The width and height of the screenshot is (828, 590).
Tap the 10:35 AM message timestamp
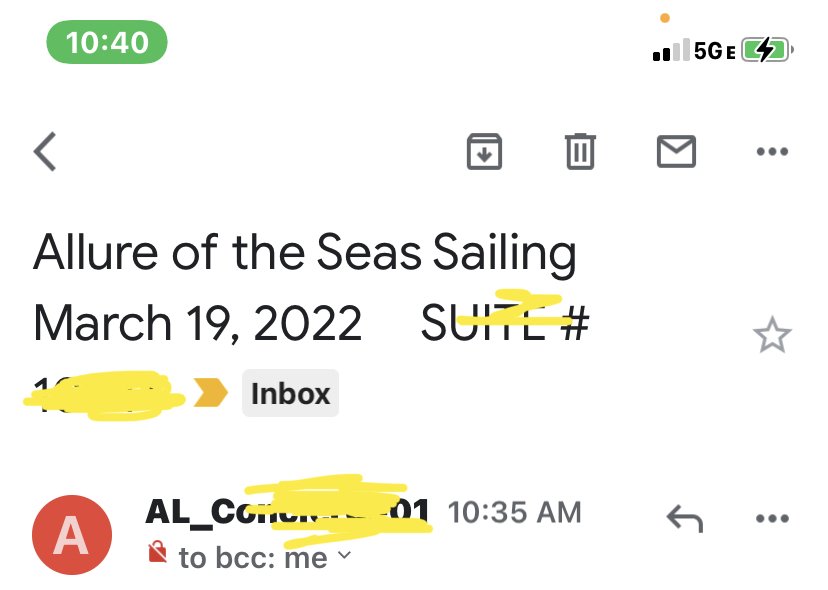514,512
